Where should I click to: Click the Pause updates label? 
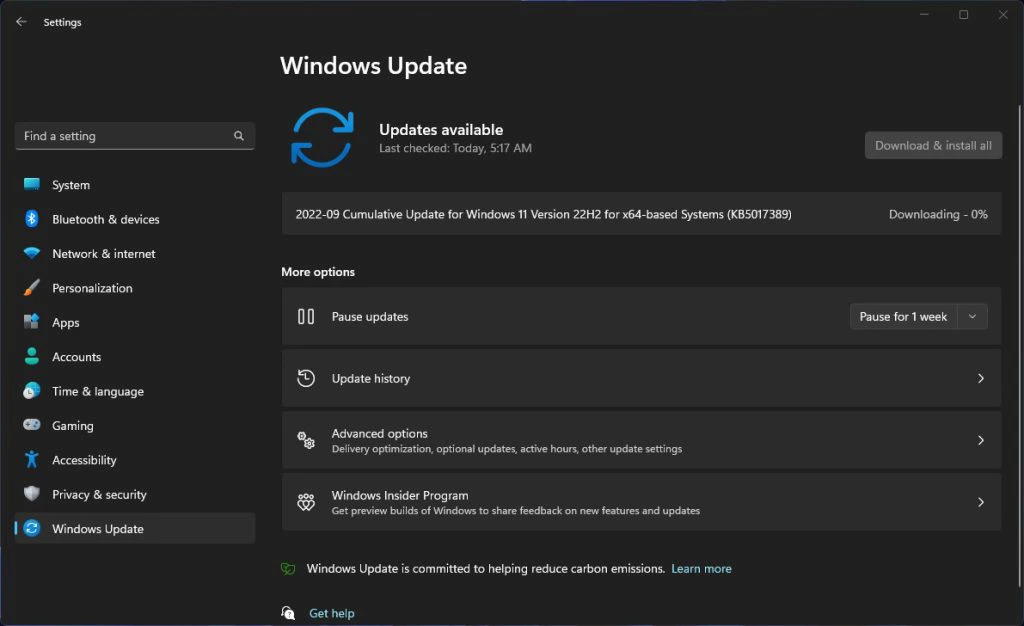coord(370,317)
